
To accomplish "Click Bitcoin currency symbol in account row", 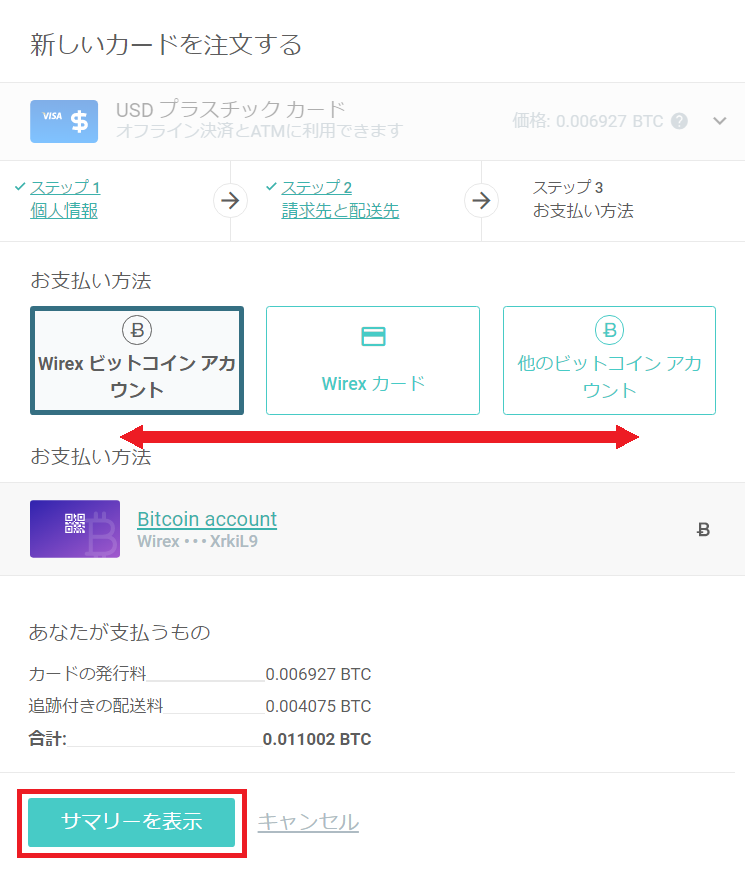I will 702,530.
